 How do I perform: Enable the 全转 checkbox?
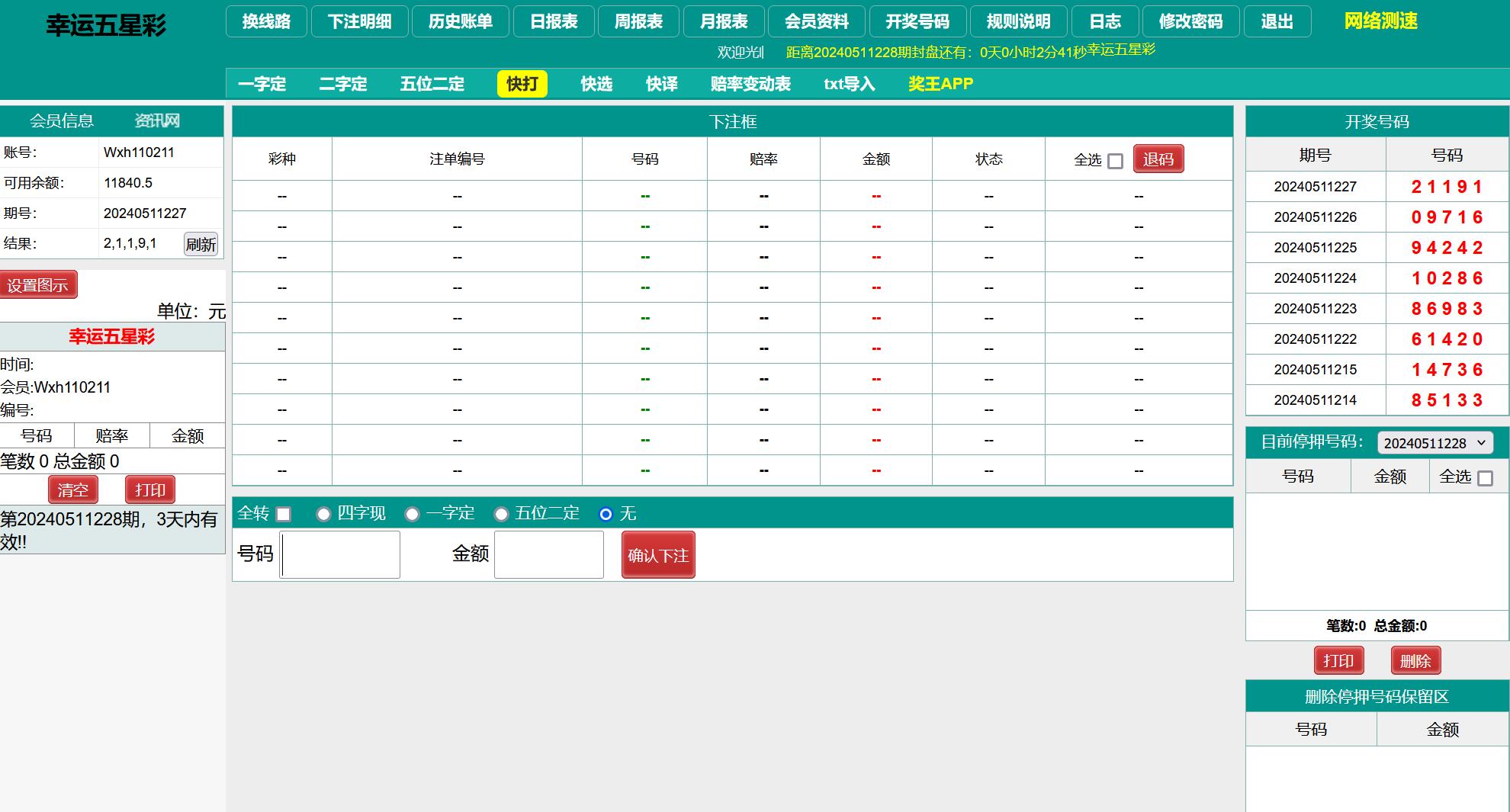pos(283,514)
